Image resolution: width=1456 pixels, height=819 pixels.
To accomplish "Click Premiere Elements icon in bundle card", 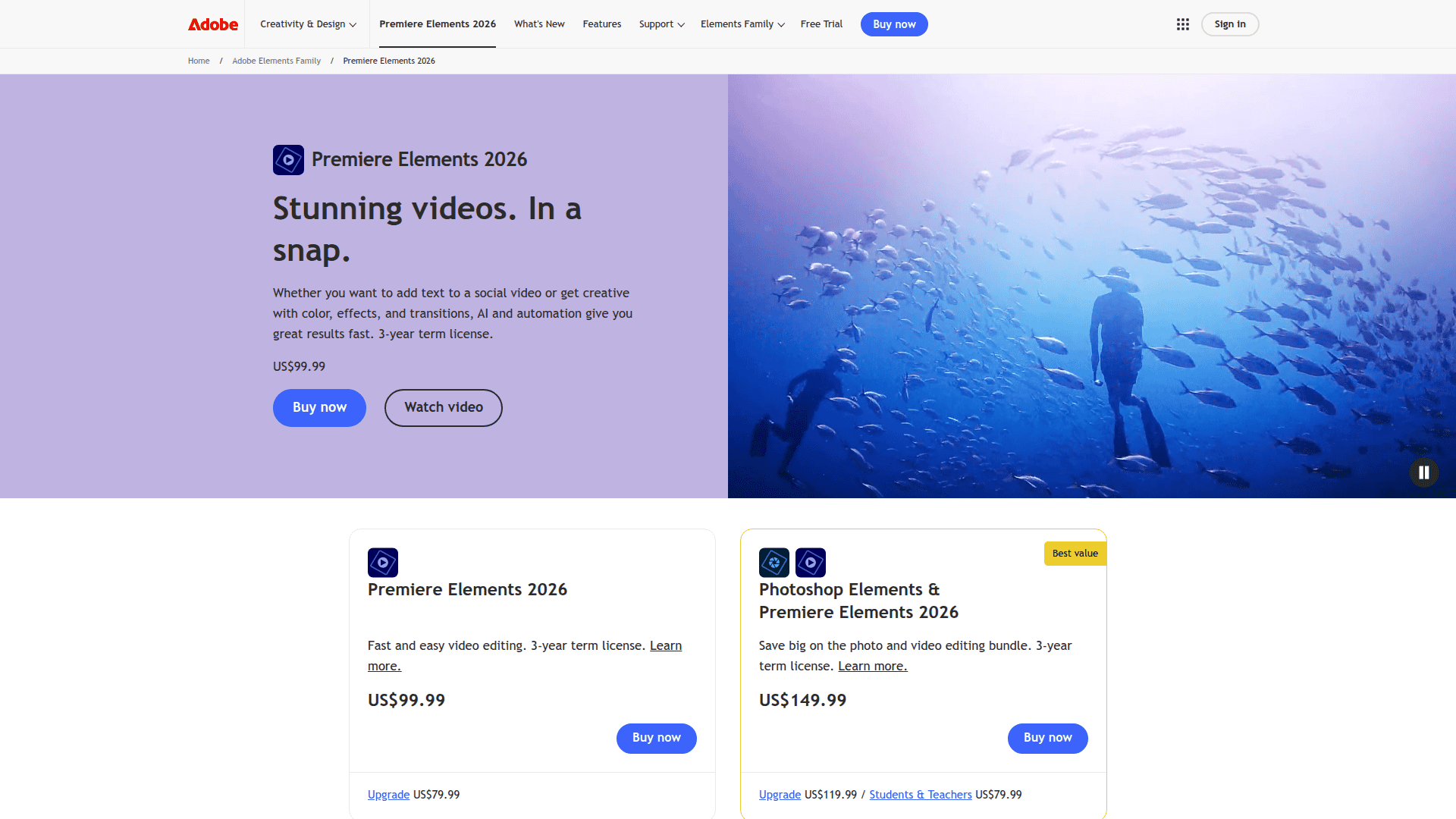I will 811,563.
